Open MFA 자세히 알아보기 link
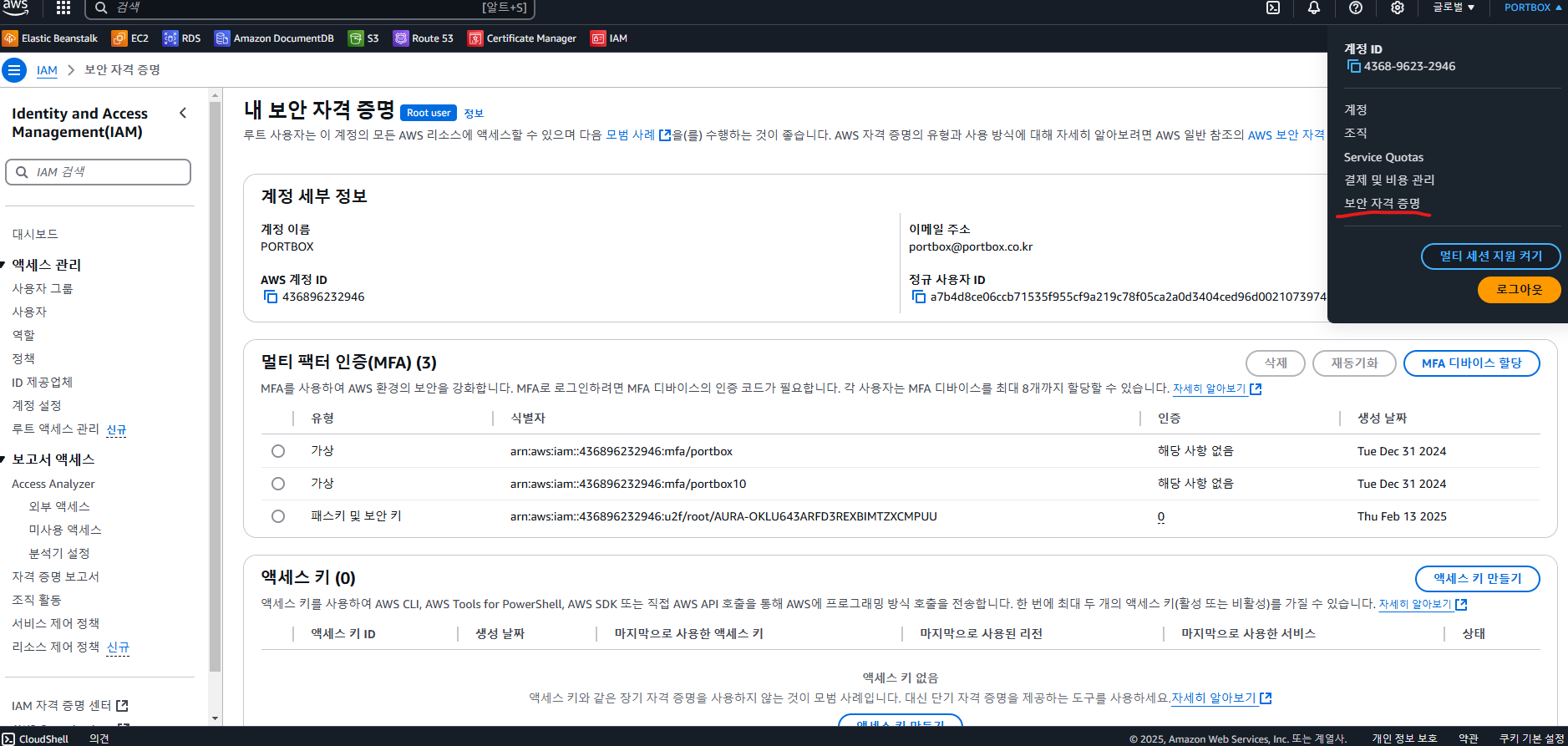Image resolution: width=1568 pixels, height=746 pixels. click(x=1216, y=388)
